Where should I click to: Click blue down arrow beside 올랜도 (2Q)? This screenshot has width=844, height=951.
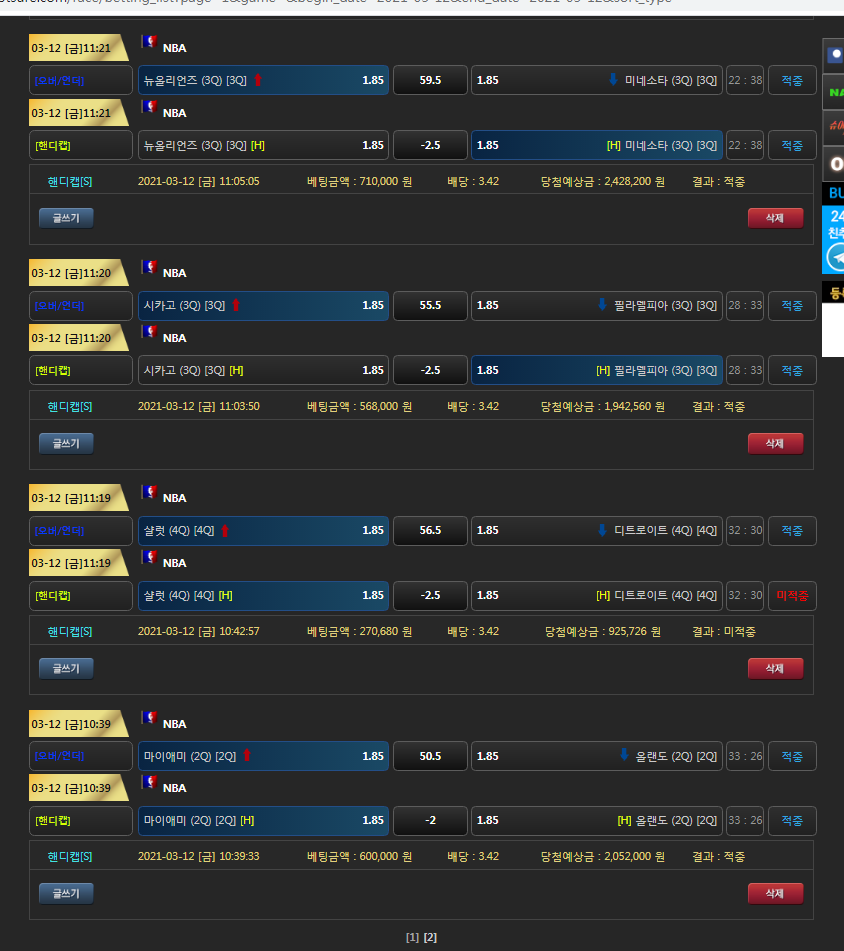624,755
